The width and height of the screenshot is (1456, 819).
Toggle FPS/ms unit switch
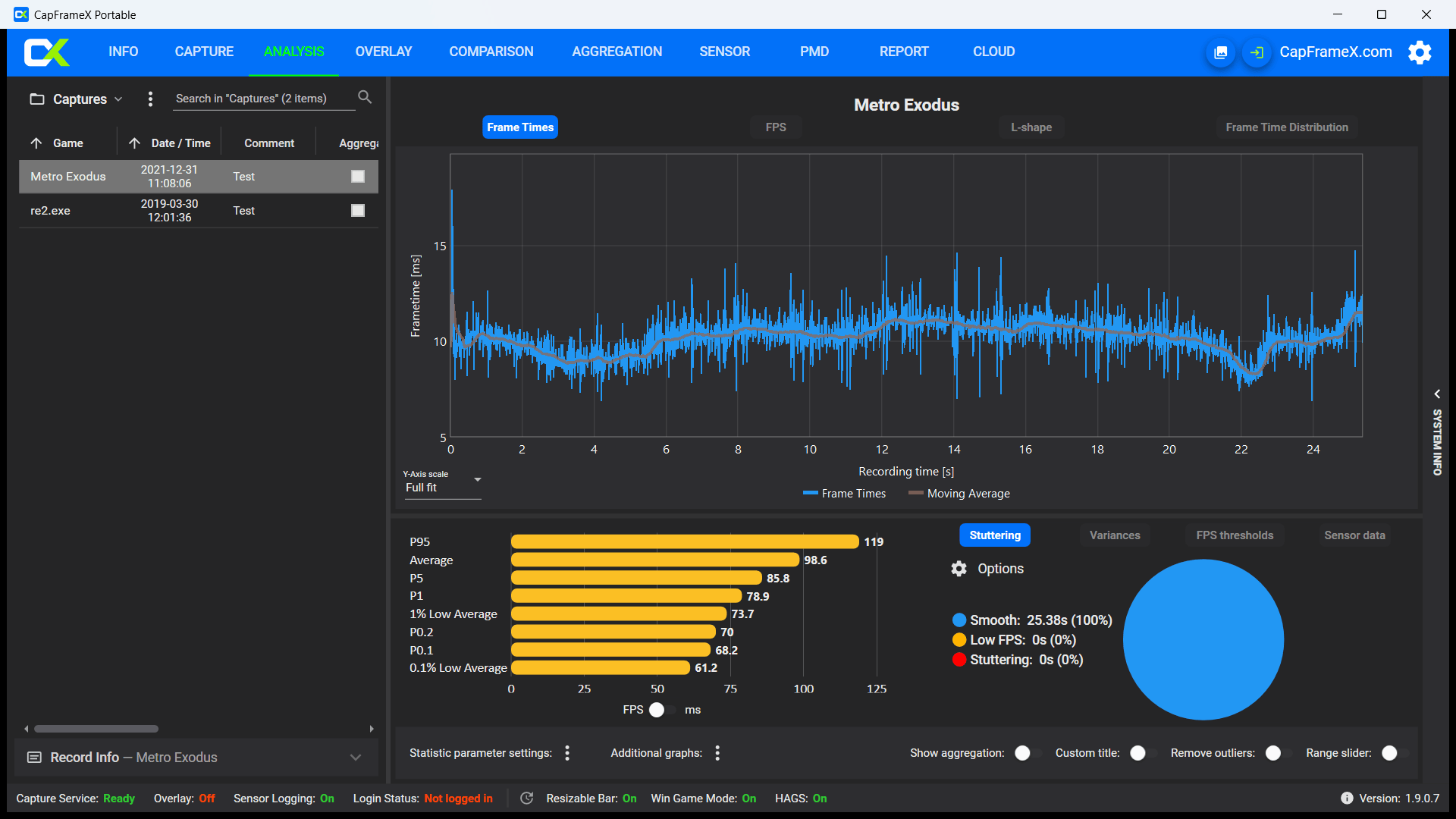[664, 710]
